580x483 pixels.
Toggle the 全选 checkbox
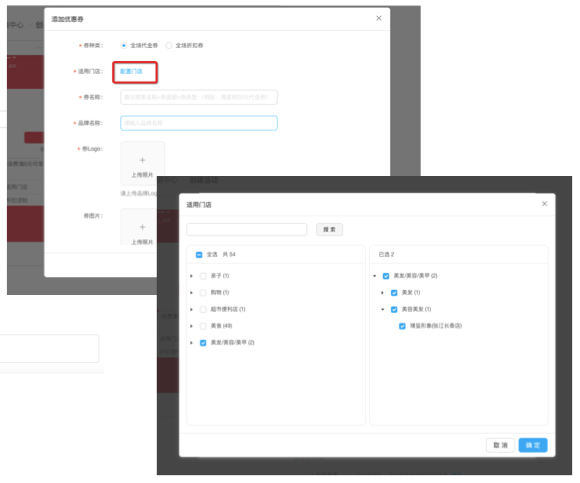click(x=199, y=254)
